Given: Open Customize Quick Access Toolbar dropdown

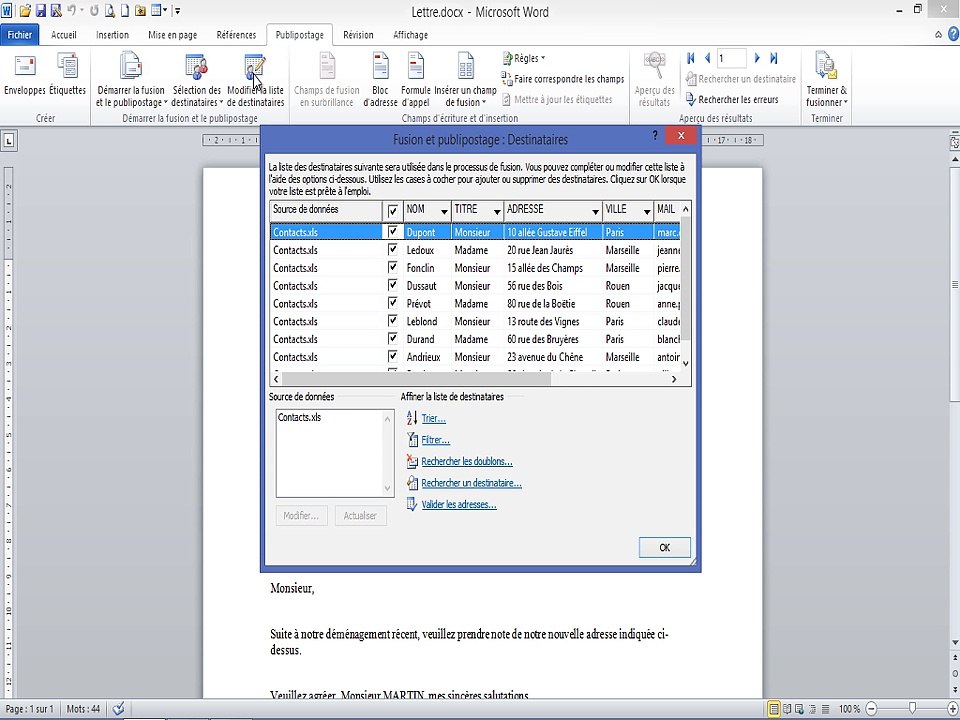Looking at the screenshot, I should (x=178, y=11).
